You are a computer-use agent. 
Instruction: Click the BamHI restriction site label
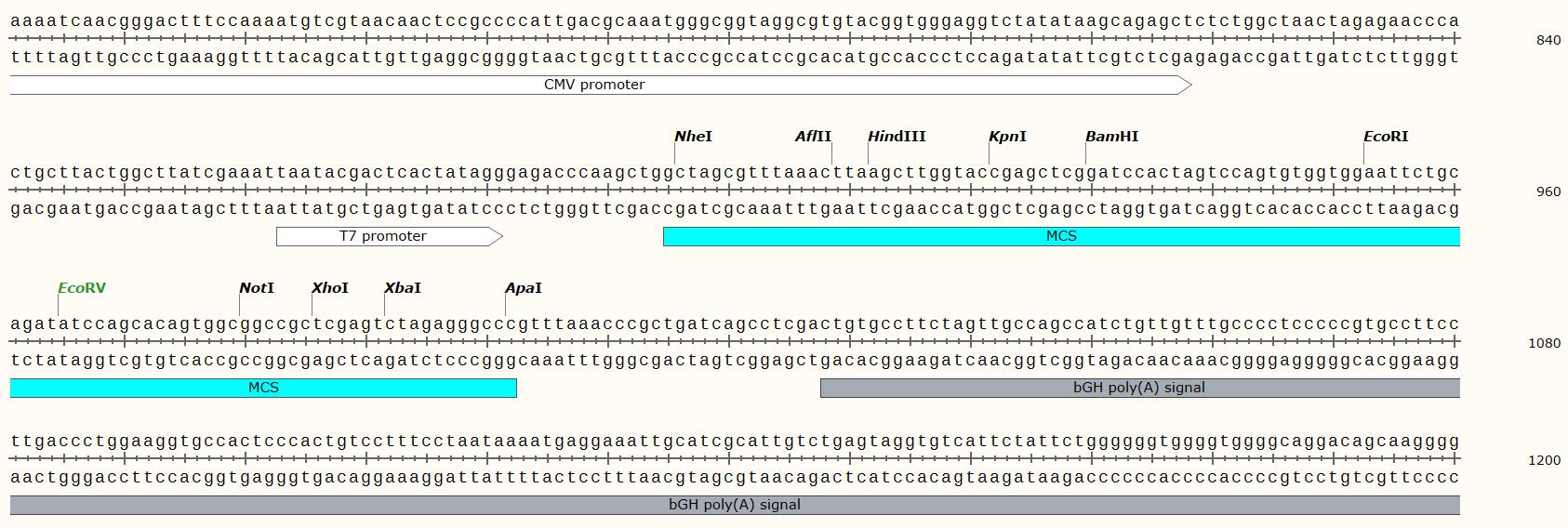[x=1111, y=137]
